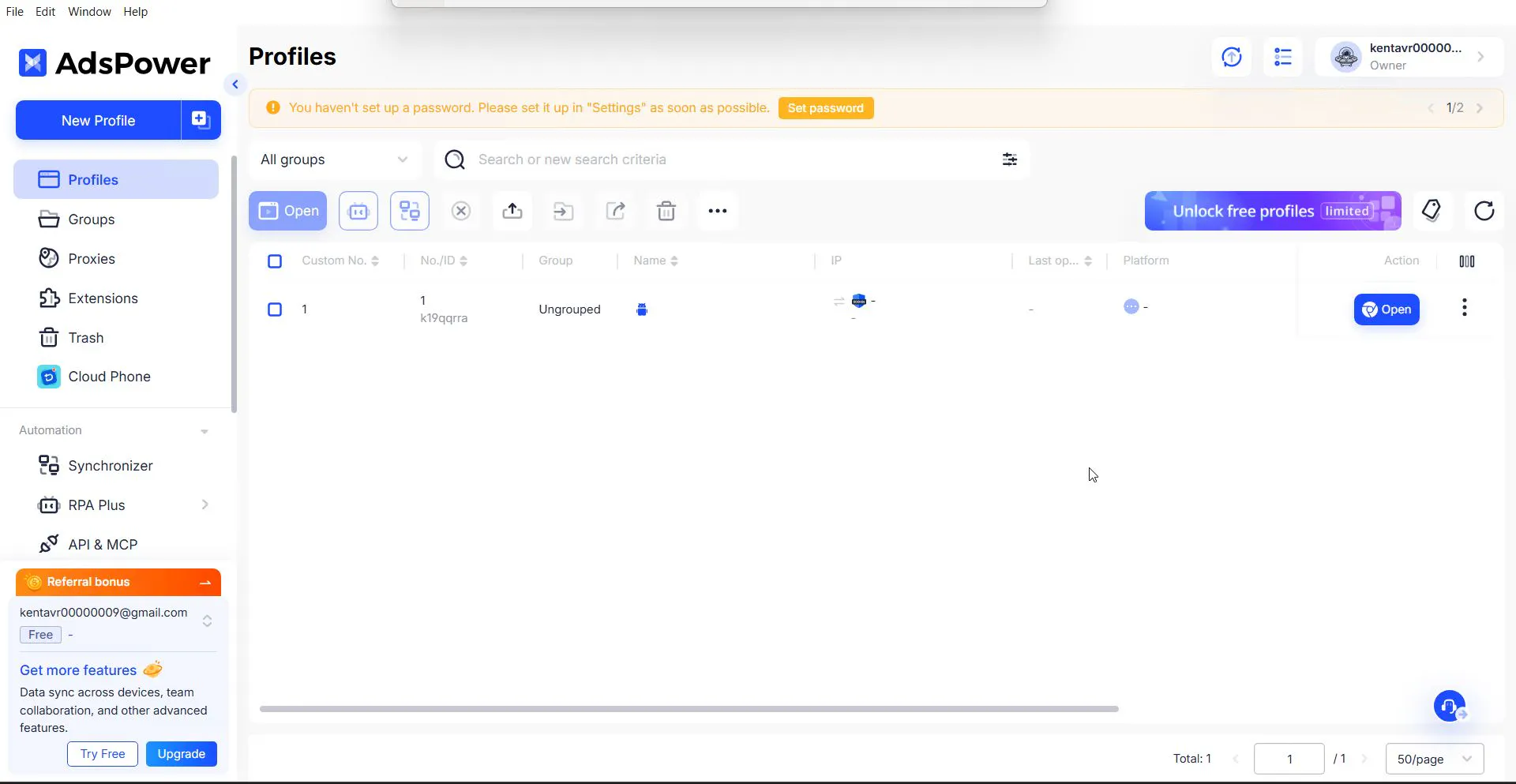
Task: Open Synchronizer in sidebar
Action: [116, 466]
